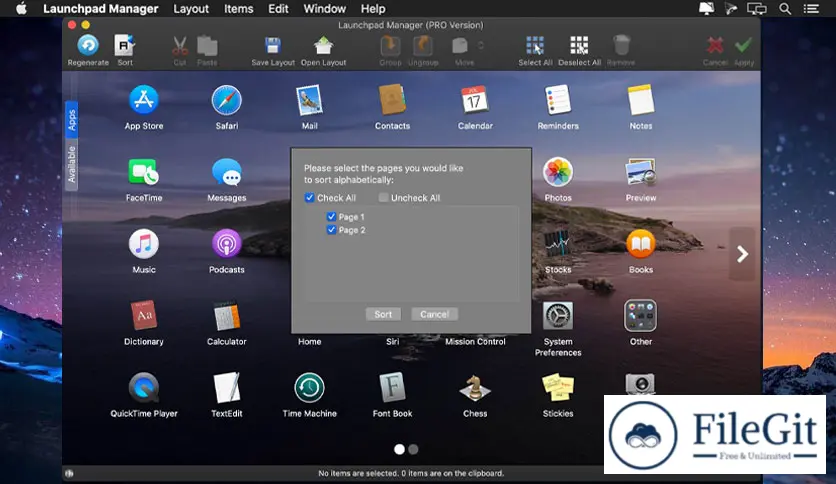
Task: Select the Contacts app icon
Action: 392,100
